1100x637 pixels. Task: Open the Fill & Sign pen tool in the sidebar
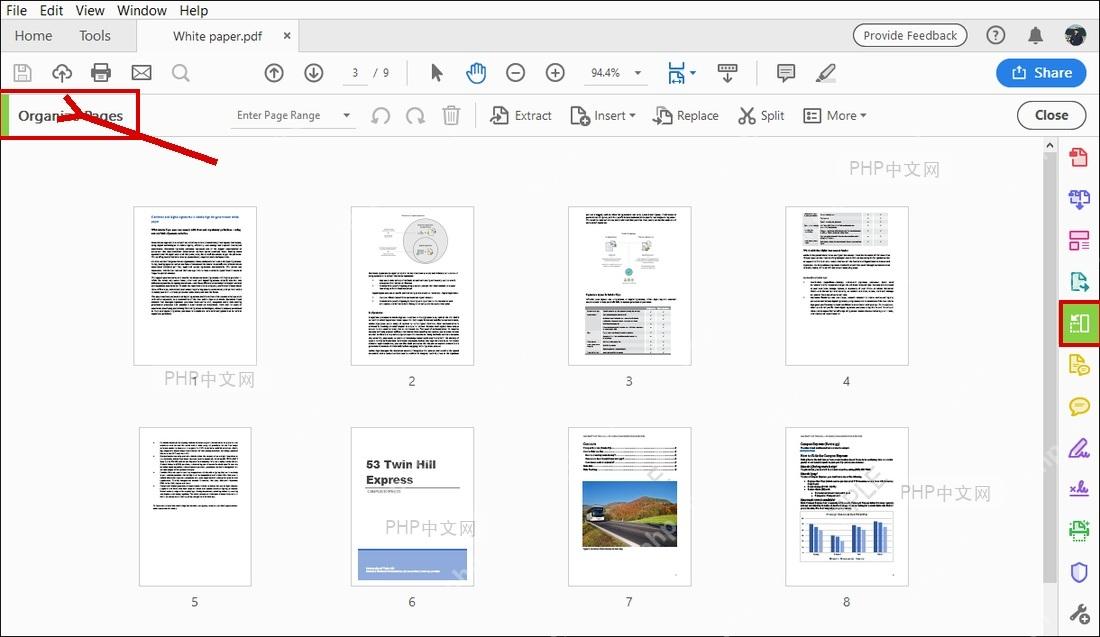1079,448
